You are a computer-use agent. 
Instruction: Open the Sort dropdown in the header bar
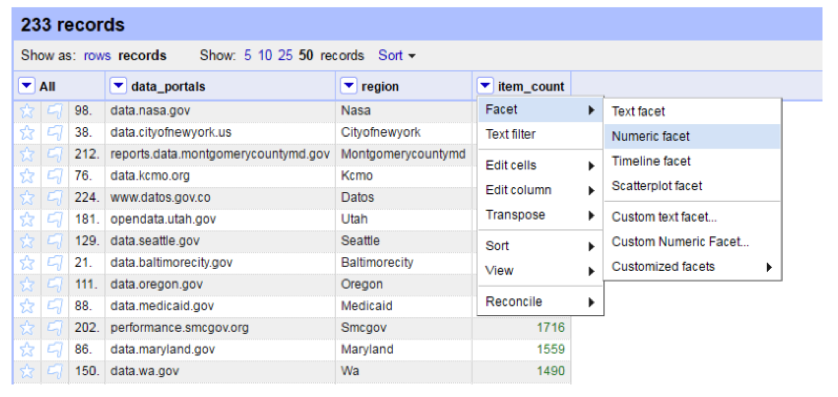397,56
